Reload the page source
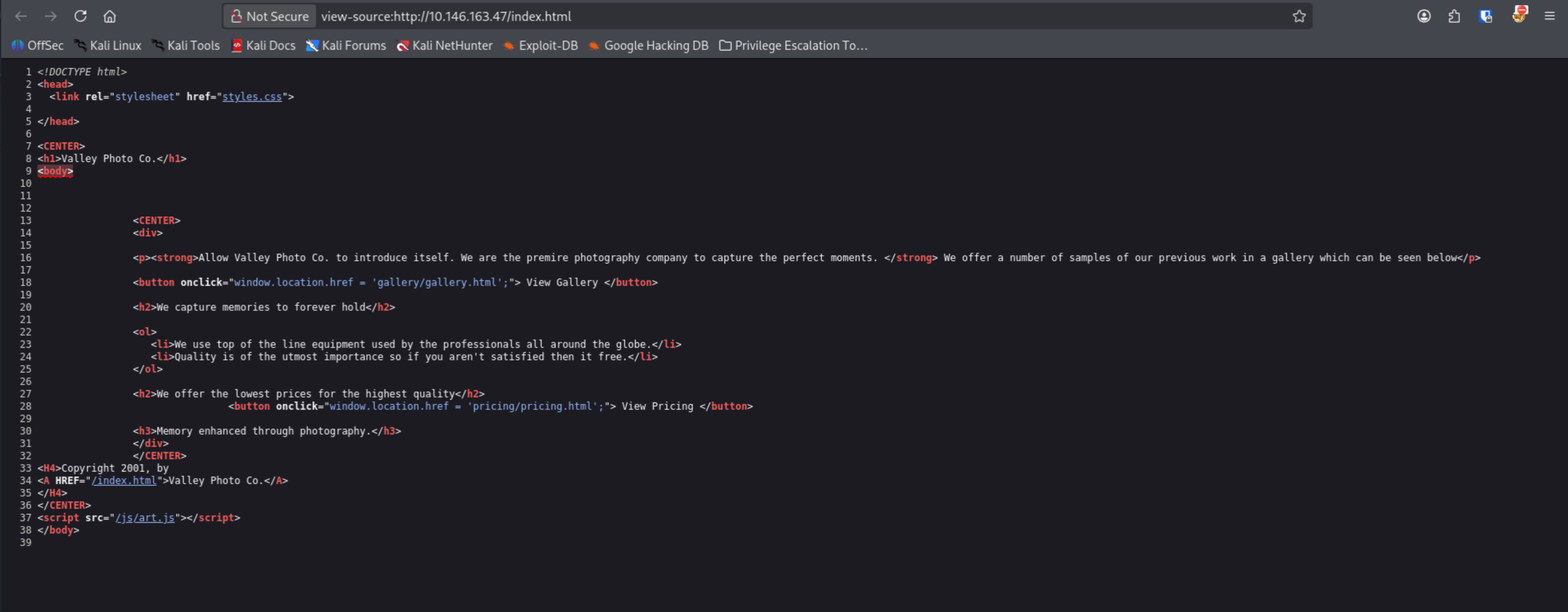 click(x=80, y=17)
